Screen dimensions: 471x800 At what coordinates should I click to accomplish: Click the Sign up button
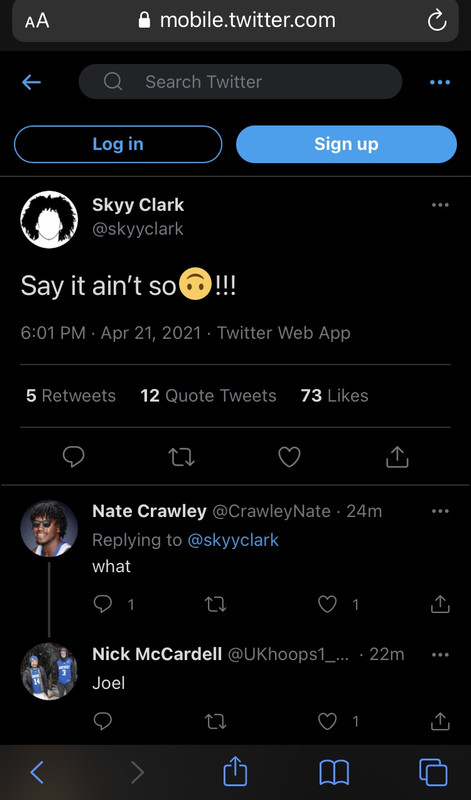pos(346,144)
